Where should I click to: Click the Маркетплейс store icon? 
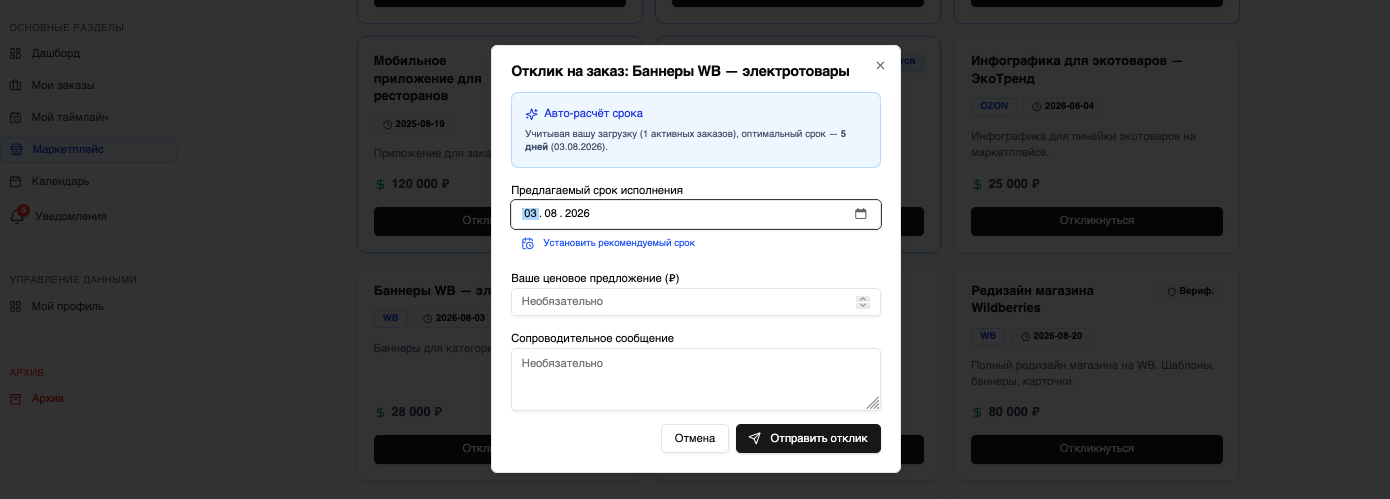pos(15,149)
